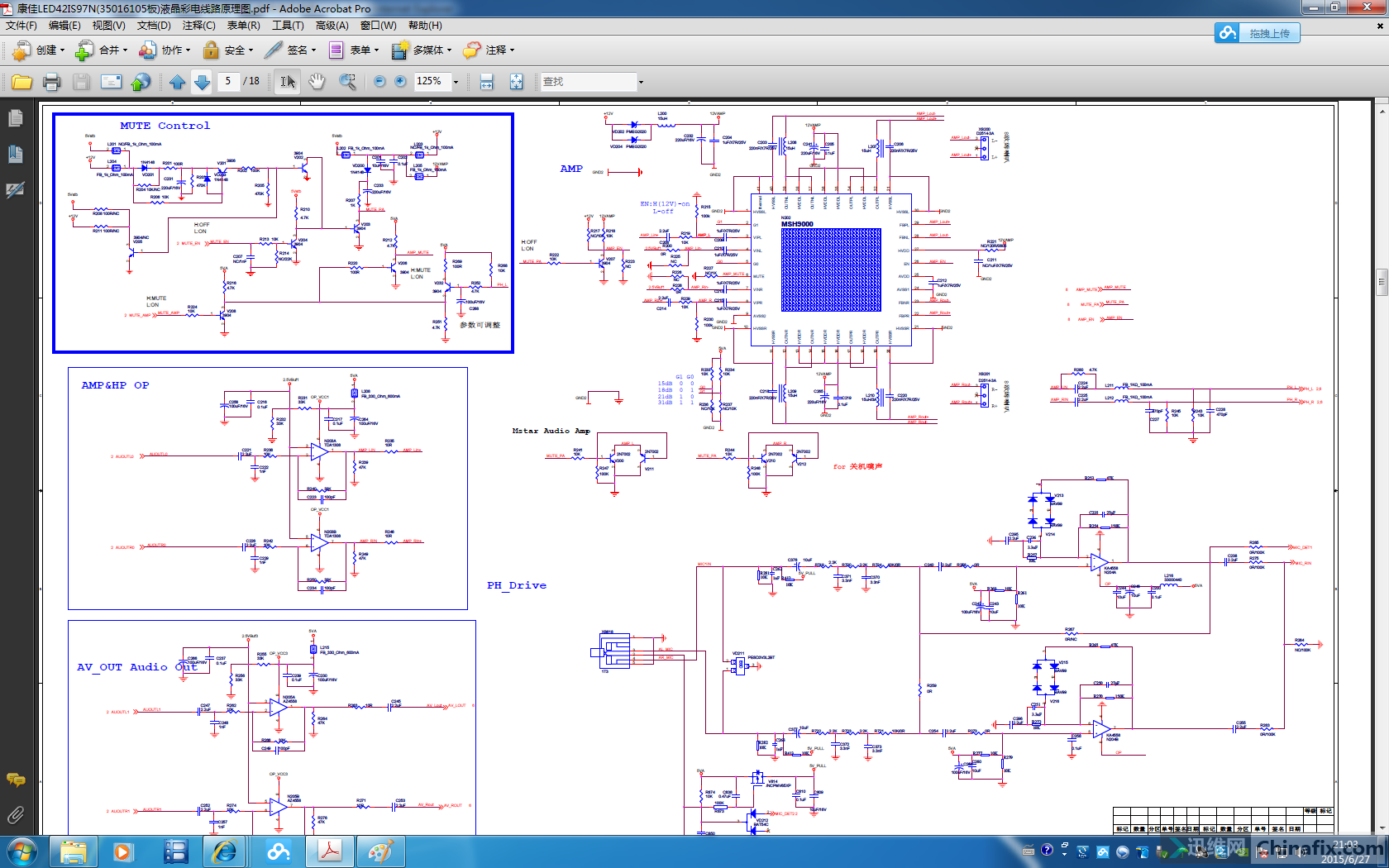Open the Bookmarks panel in sidebar
This screenshot has height=868, width=1389.
tap(15, 154)
